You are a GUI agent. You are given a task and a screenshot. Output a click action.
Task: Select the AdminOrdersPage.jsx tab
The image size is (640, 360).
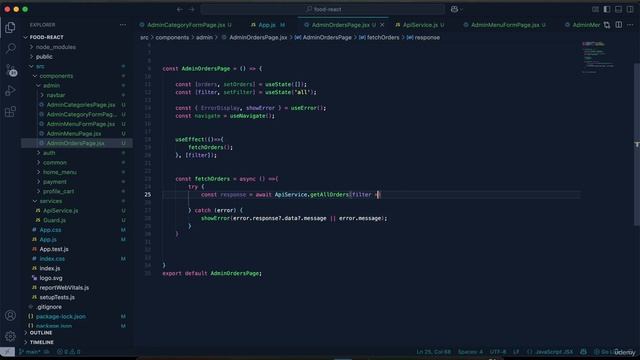(340, 25)
